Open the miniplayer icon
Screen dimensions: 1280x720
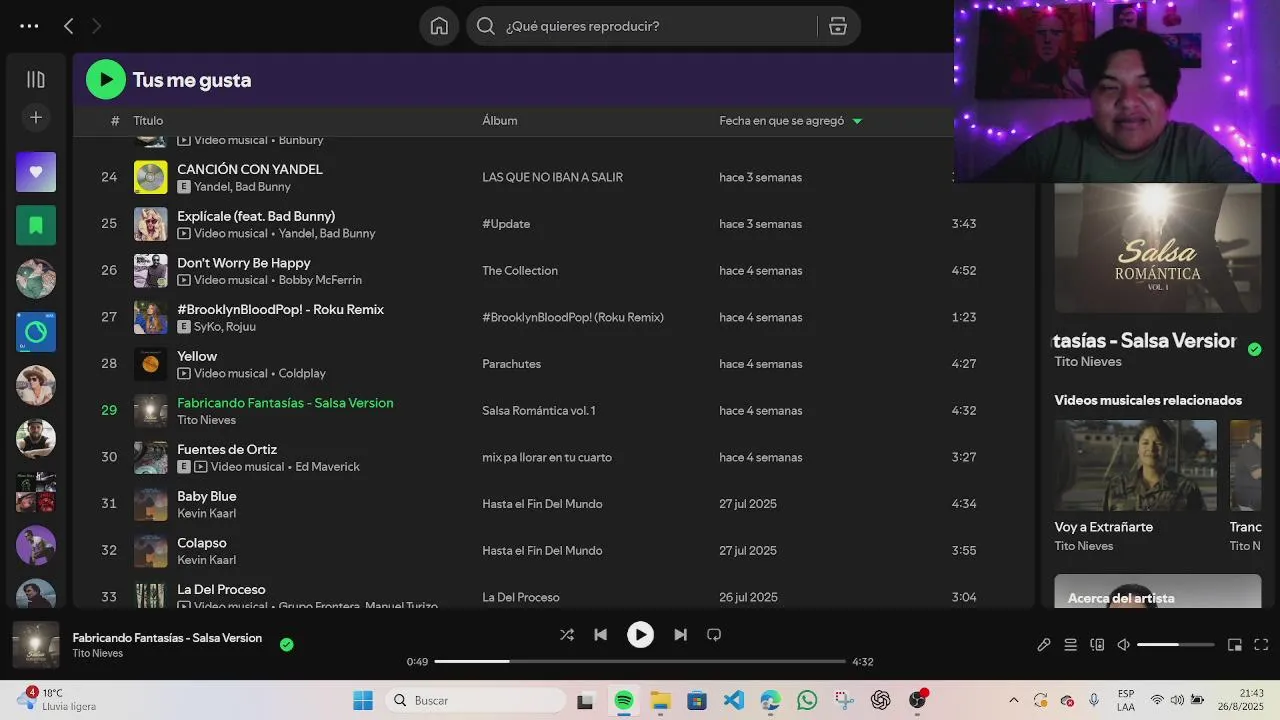[x=1235, y=645]
